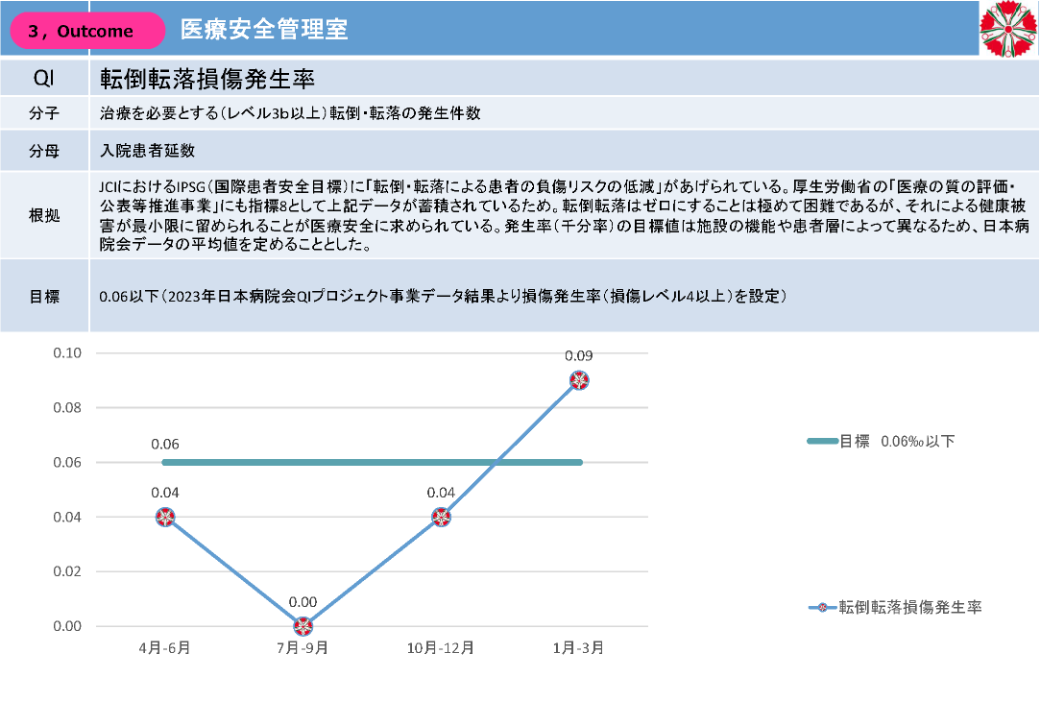Click the 目標 row label in the table
Screen dimensions: 1040x720
pyautogui.click(x=44, y=296)
